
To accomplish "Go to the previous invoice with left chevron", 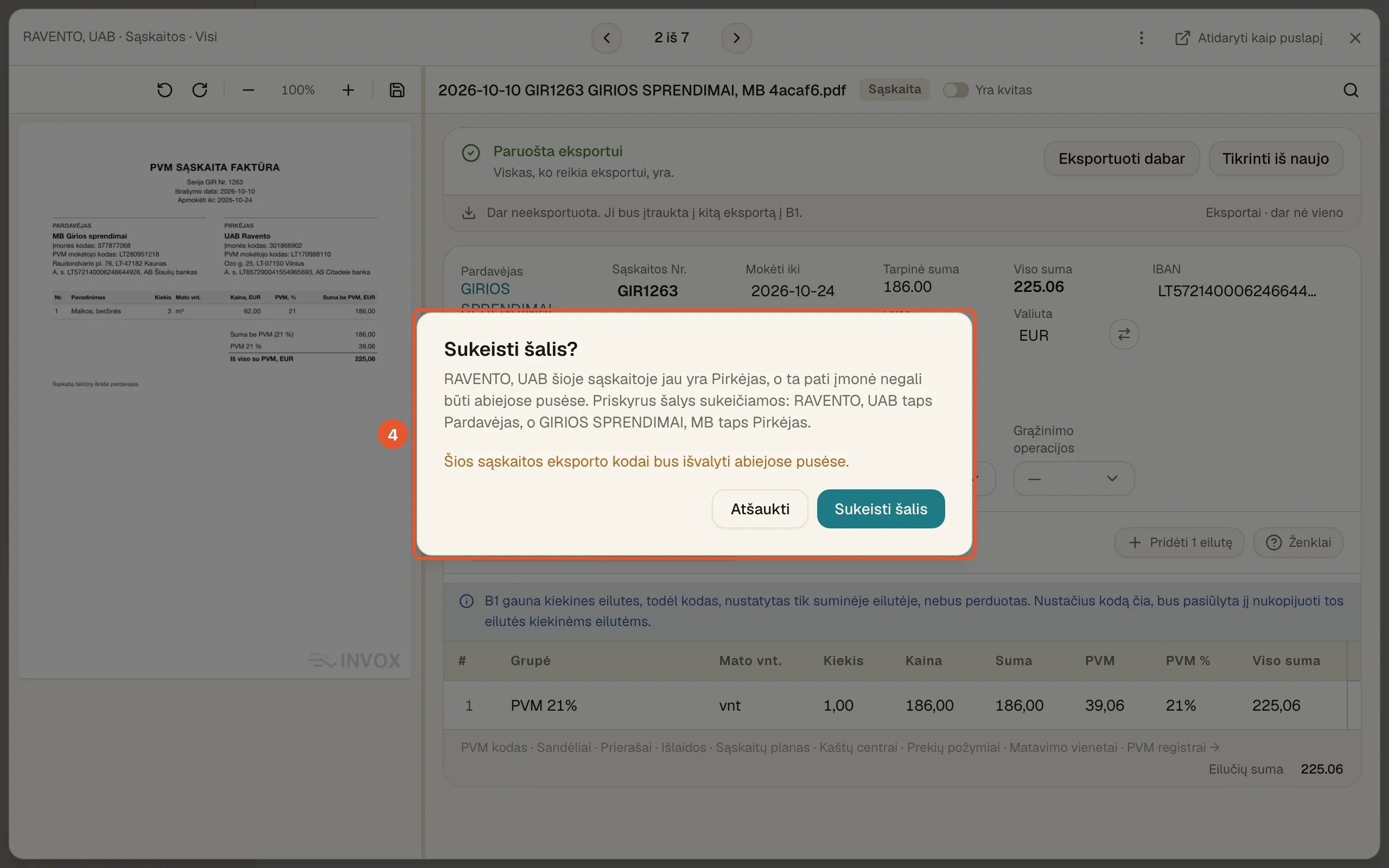I will click(607, 38).
